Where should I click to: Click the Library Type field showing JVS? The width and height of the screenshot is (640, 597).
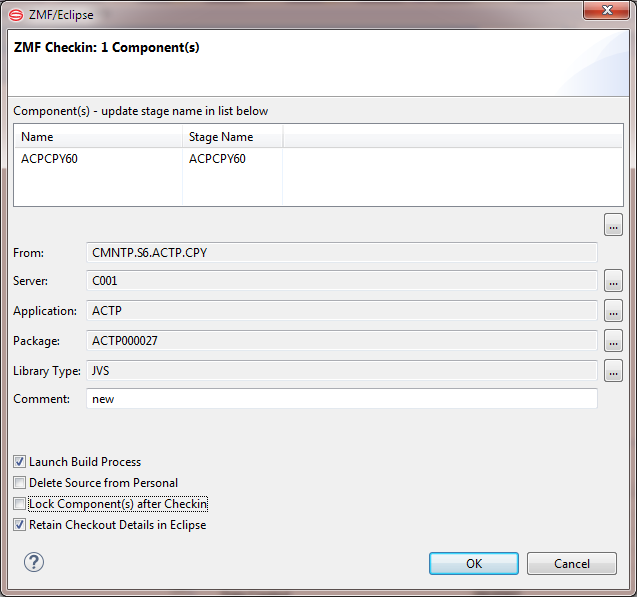pyautogui.click(x=342, y=371)
